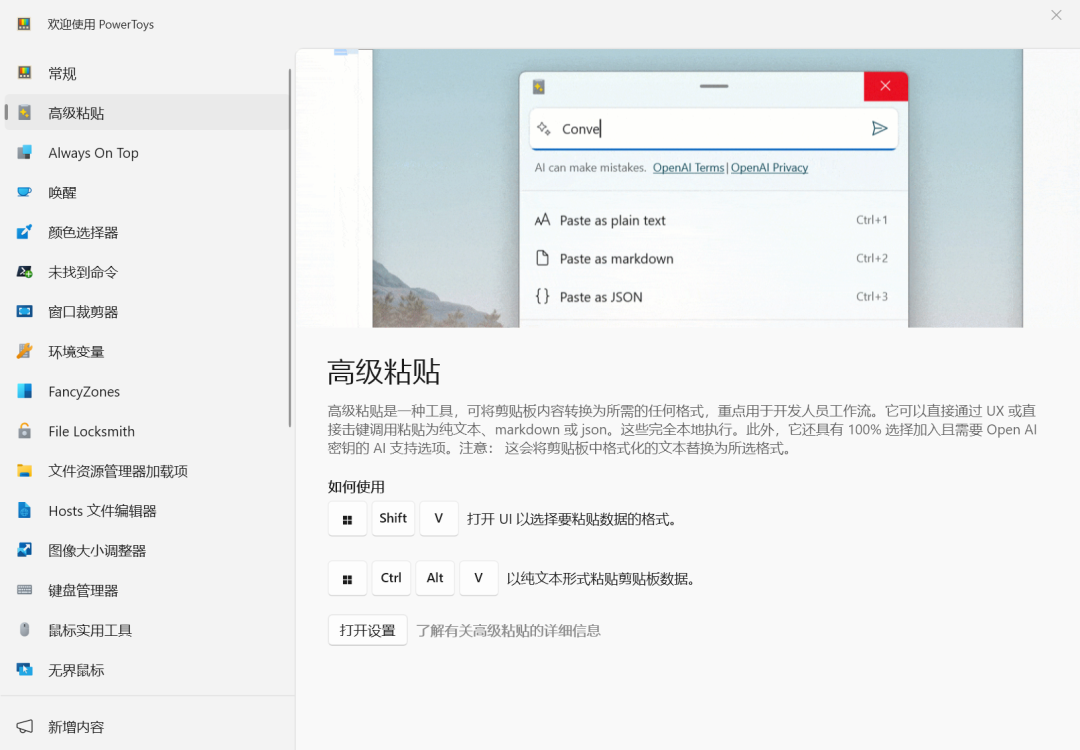
Task: Click the 高级粘贴 heading
Action: pos(384,372)
